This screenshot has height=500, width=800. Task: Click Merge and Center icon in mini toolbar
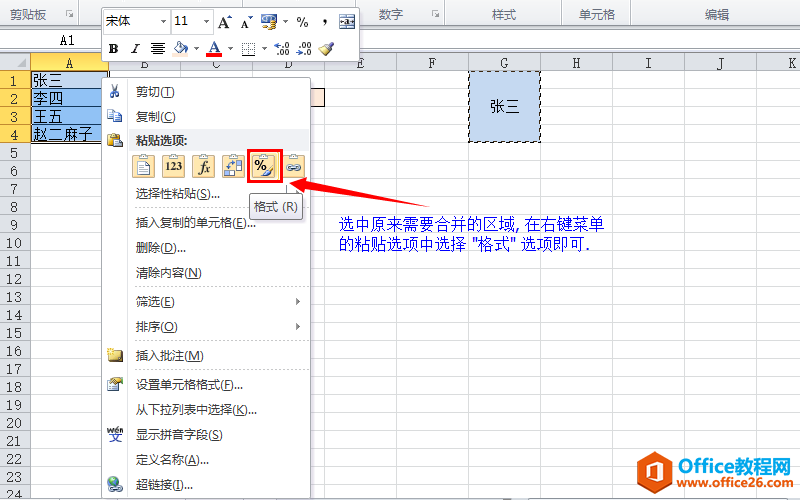pos(347,22)
